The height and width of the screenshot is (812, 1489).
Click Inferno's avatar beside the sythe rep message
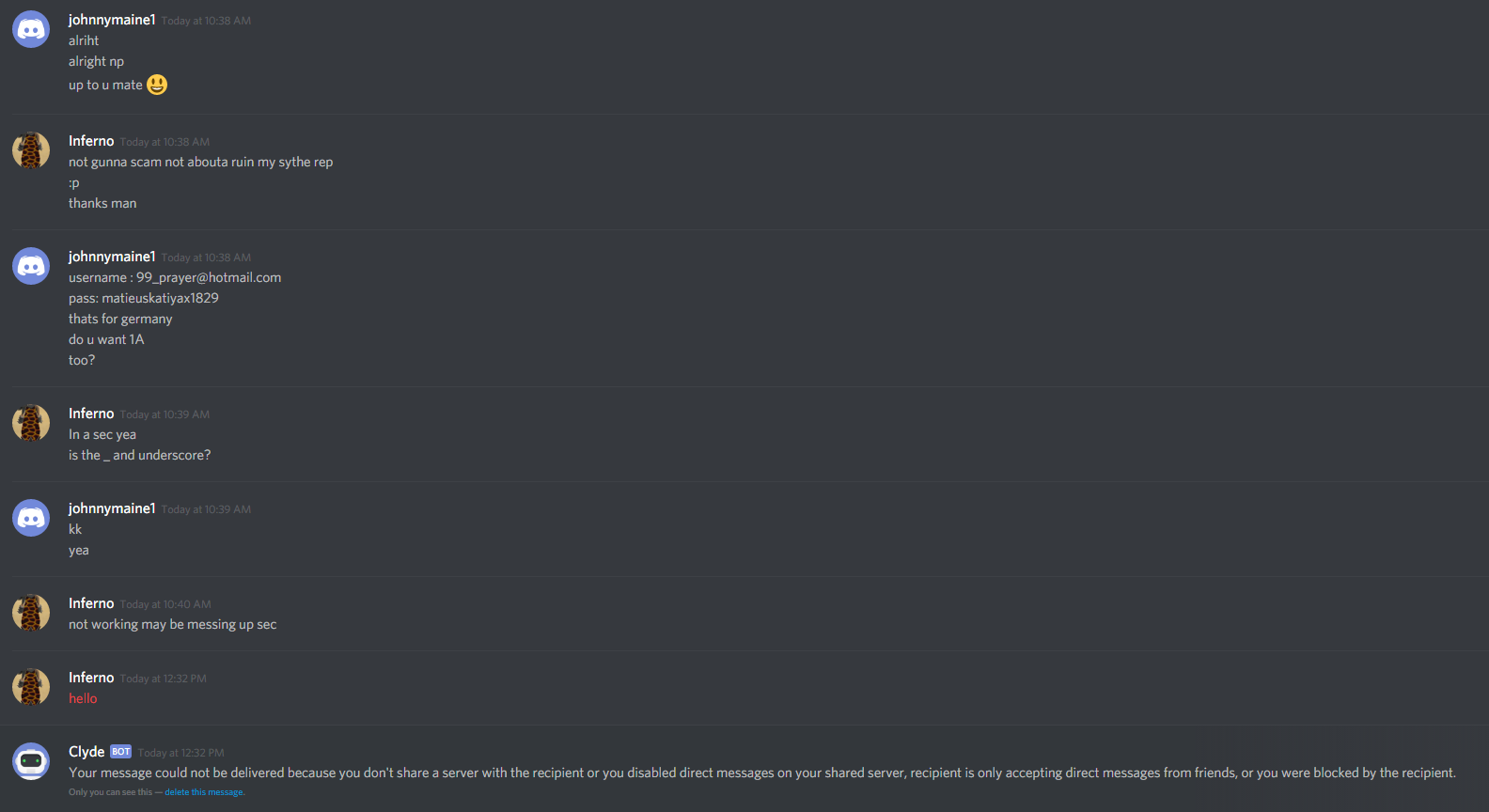pos(31,150)
